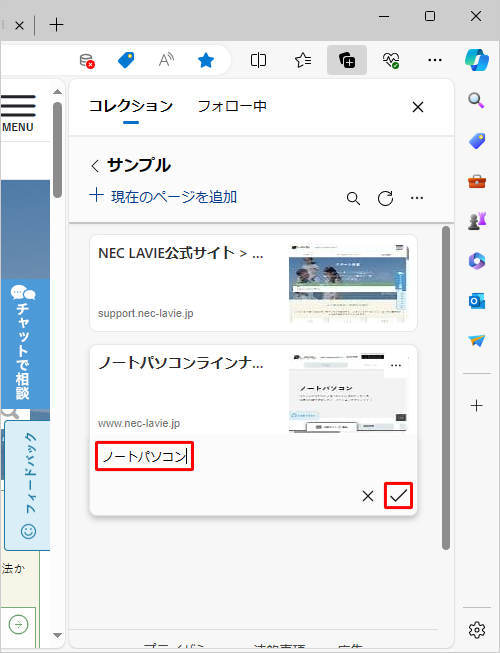Click the database blocked icon in address bar
Image resolution: width=500 pixels, height=653 pixels.
click(87, 61)
